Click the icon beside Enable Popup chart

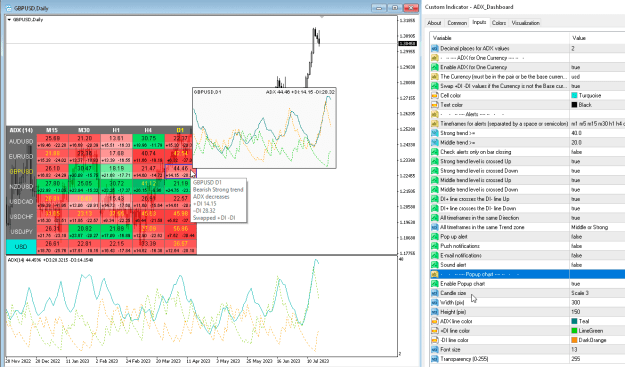tap(435, 284)
